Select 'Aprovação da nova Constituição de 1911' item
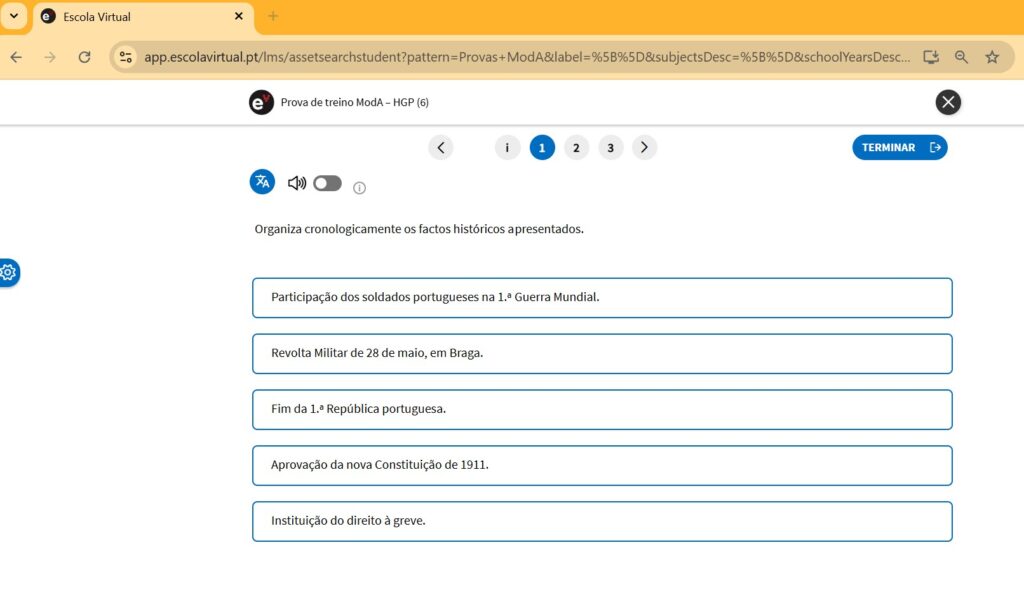Image resolution: width=1024 pixels, height=592 pixels. tap(602, 465)
